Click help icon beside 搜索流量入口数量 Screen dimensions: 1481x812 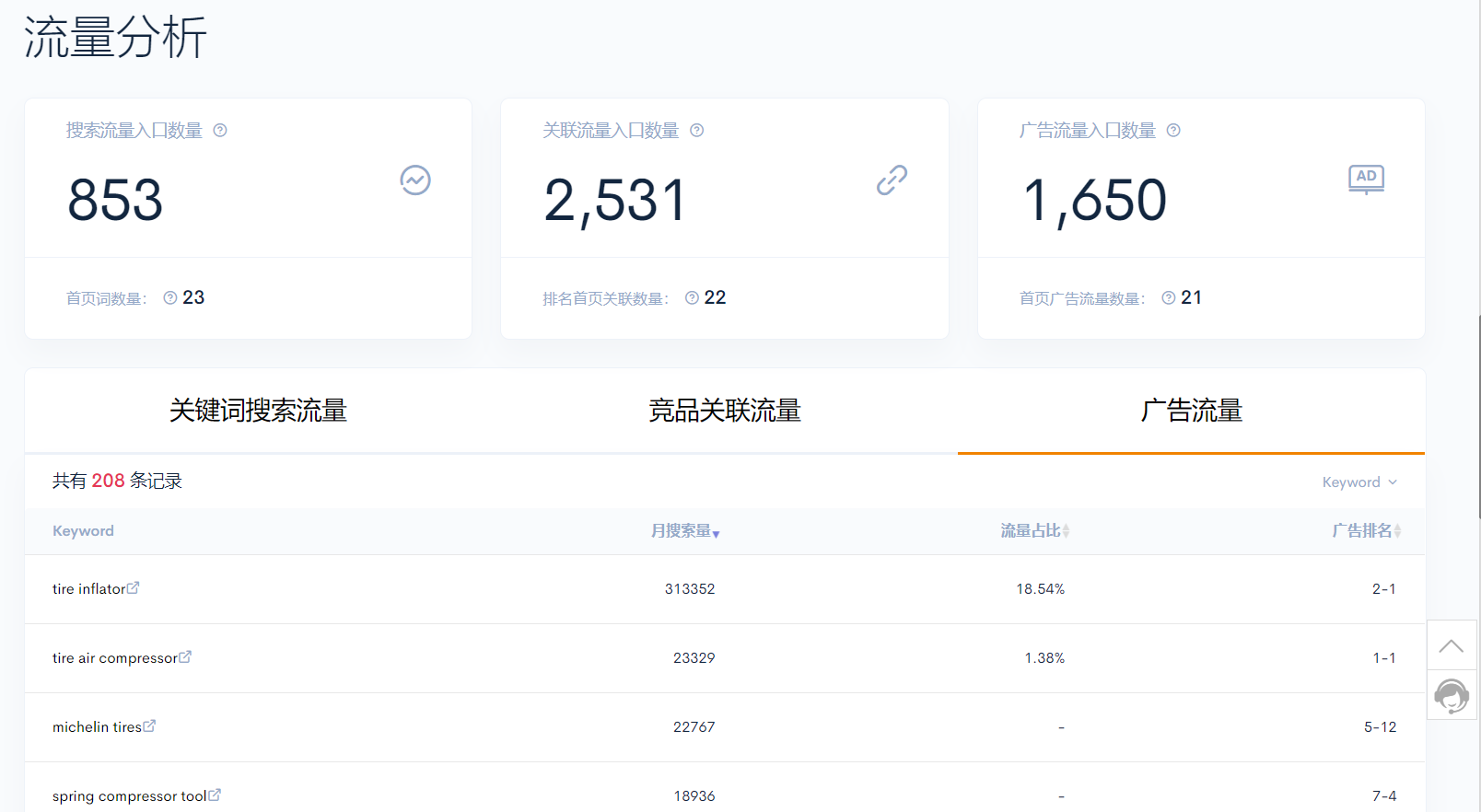click(x=220, y=131)
